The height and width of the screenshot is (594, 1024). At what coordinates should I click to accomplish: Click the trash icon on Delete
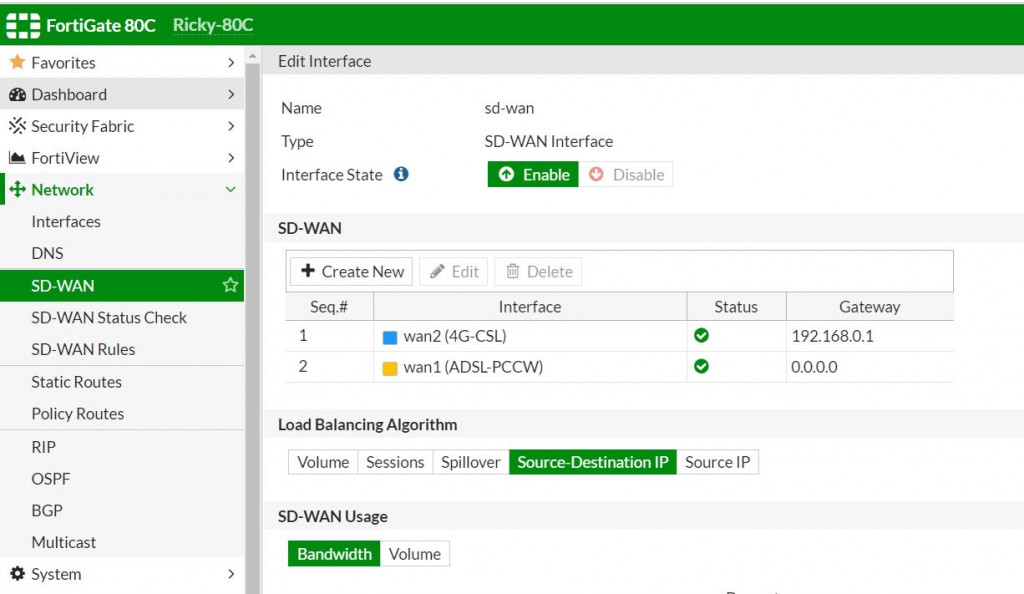coord(513,271)
